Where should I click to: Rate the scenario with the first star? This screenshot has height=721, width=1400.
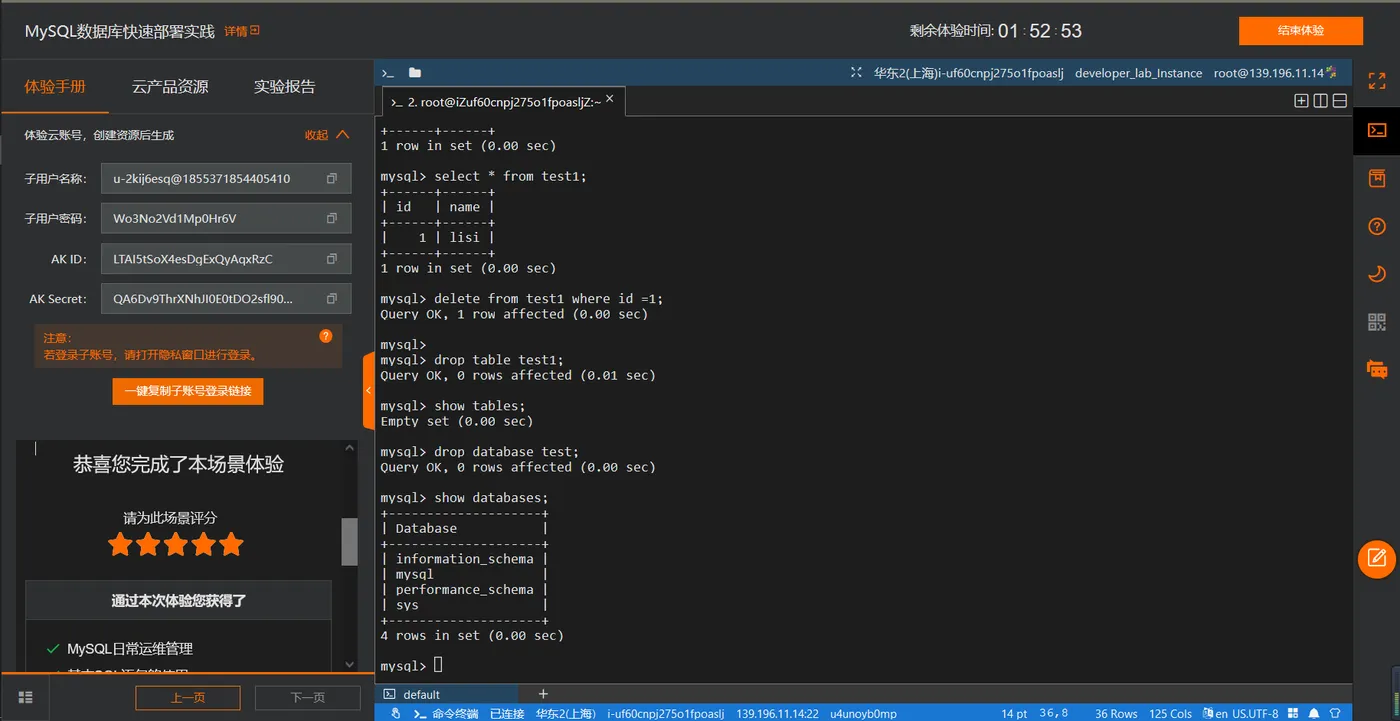(120, 545)
